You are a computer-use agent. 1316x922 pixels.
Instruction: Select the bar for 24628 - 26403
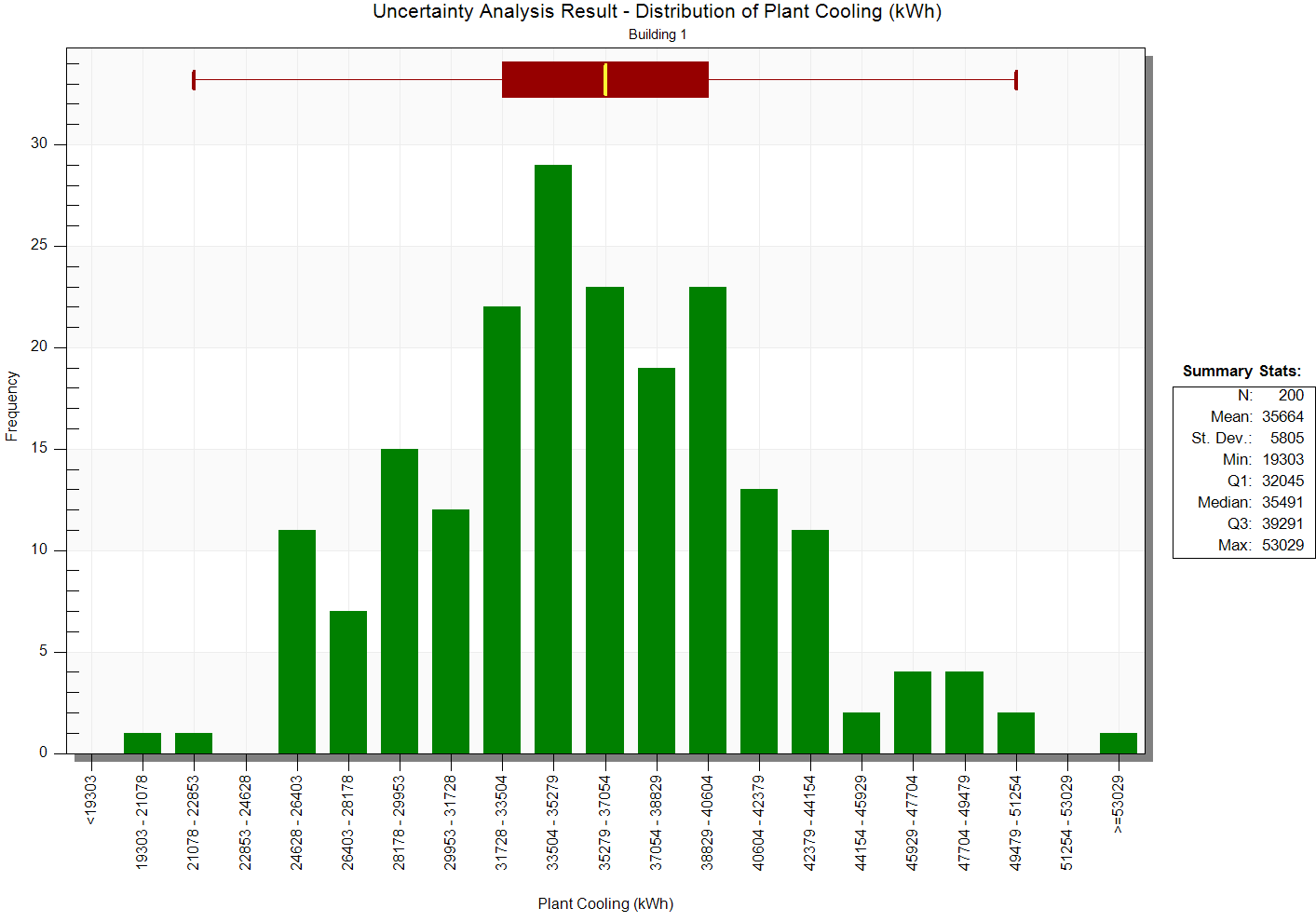[x=296, y=641]
